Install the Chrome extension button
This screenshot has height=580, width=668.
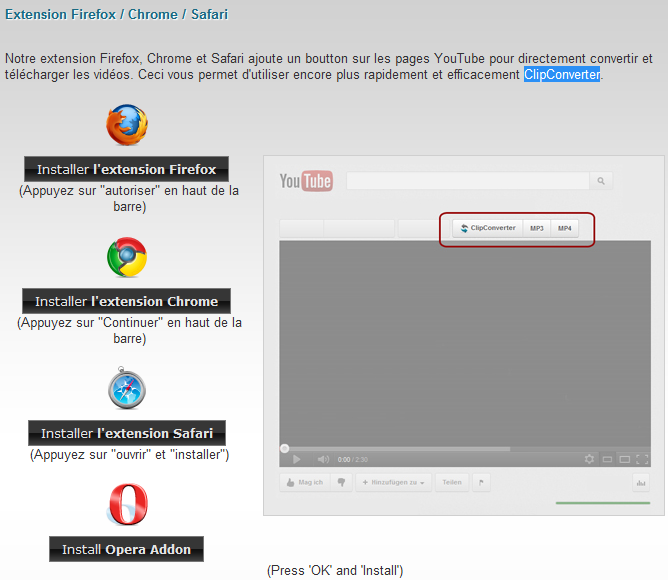127,301
